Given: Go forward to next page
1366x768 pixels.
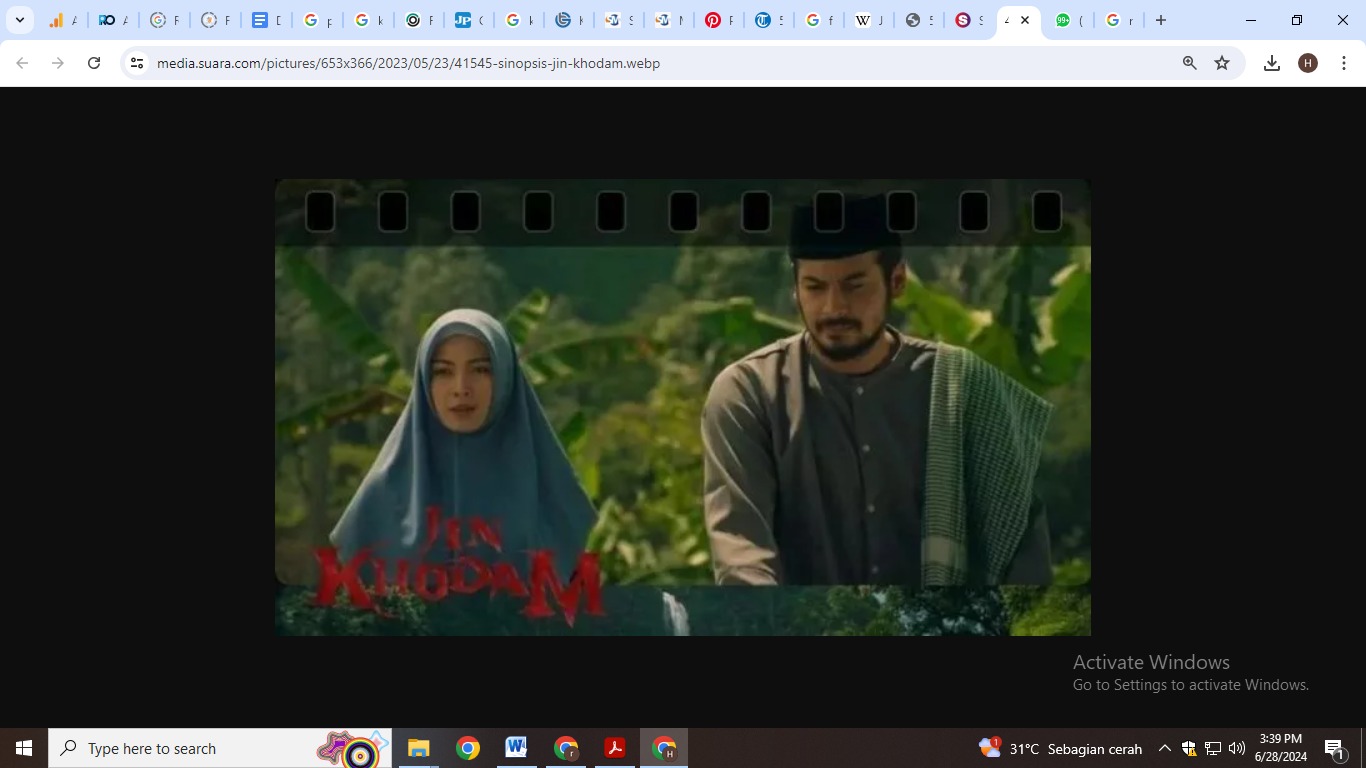Looking at the screenshot, I should [58, 63].
